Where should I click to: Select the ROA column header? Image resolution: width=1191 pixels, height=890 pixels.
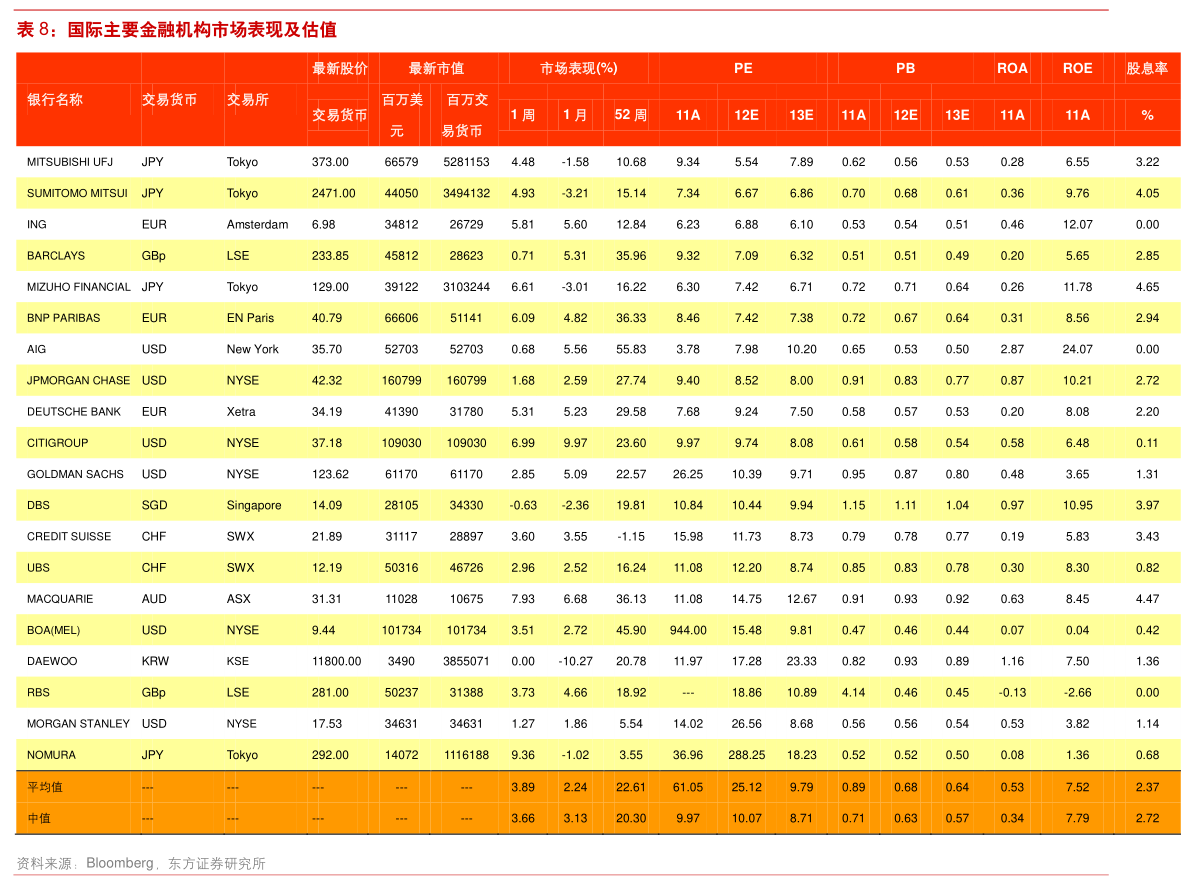(x=1012, y=68)
